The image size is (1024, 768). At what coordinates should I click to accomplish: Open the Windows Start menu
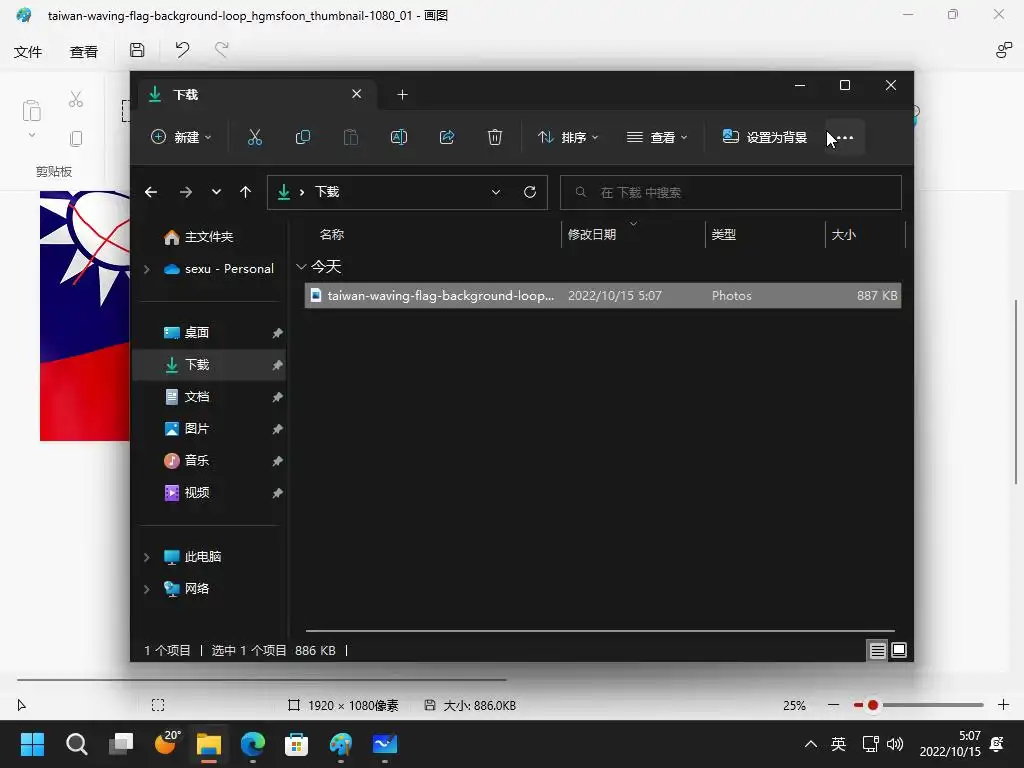tap(32, 744)
